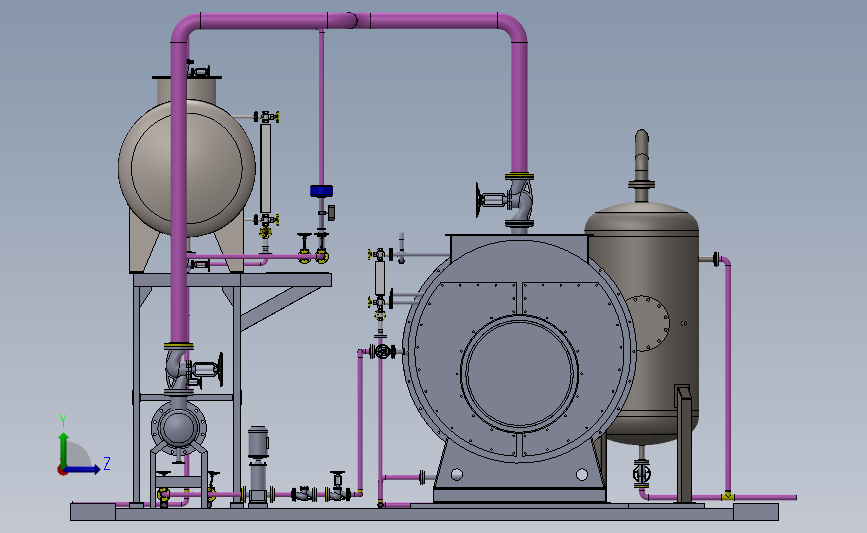
Task: Select the elevated support platform deck
Action: (x=232, y=279)
